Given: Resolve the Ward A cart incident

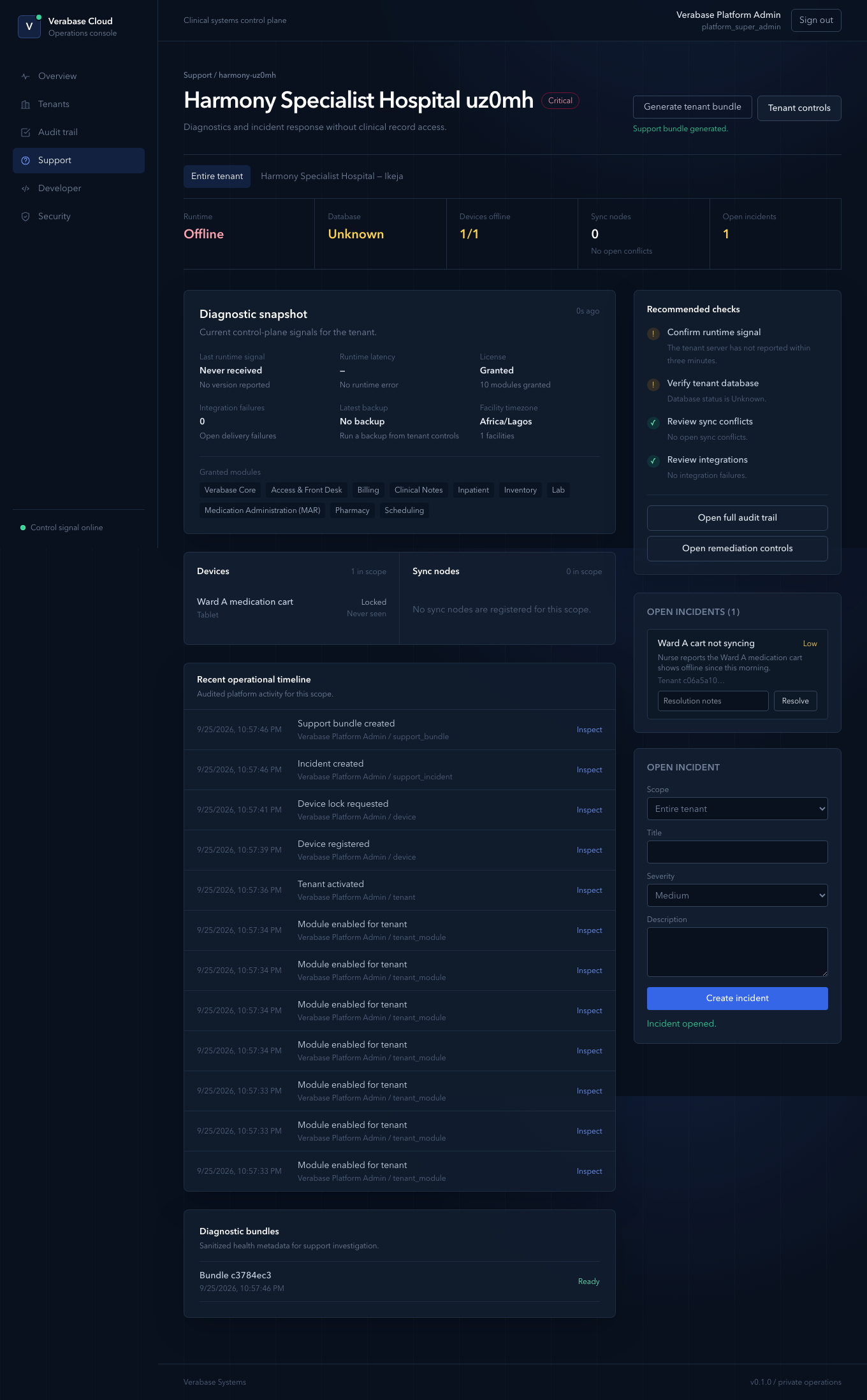Looking at the screenshot, I should click(x=796, y=701).
